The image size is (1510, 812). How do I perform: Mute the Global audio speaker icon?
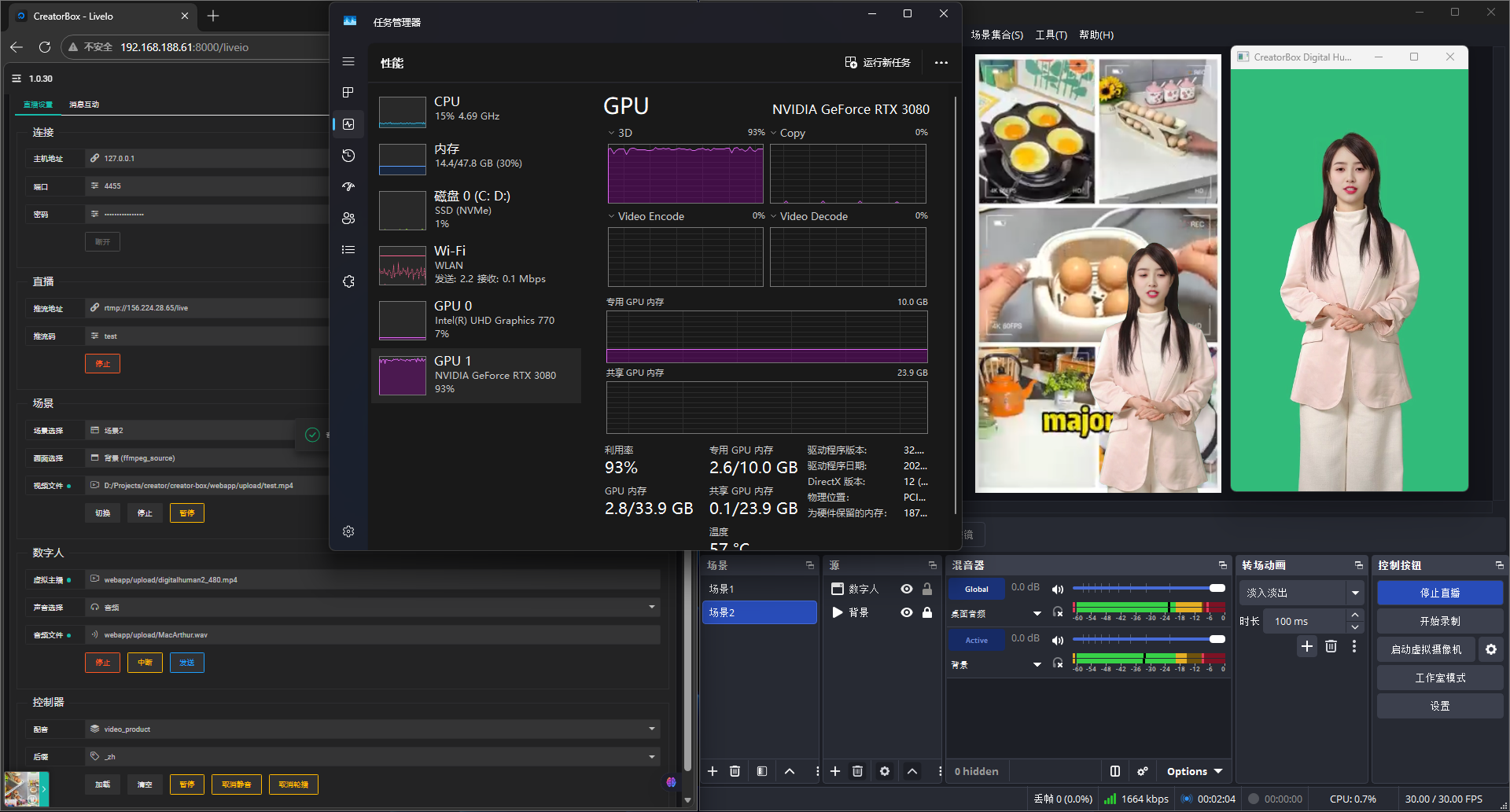pyautogui.click(x=1058, y=589)
